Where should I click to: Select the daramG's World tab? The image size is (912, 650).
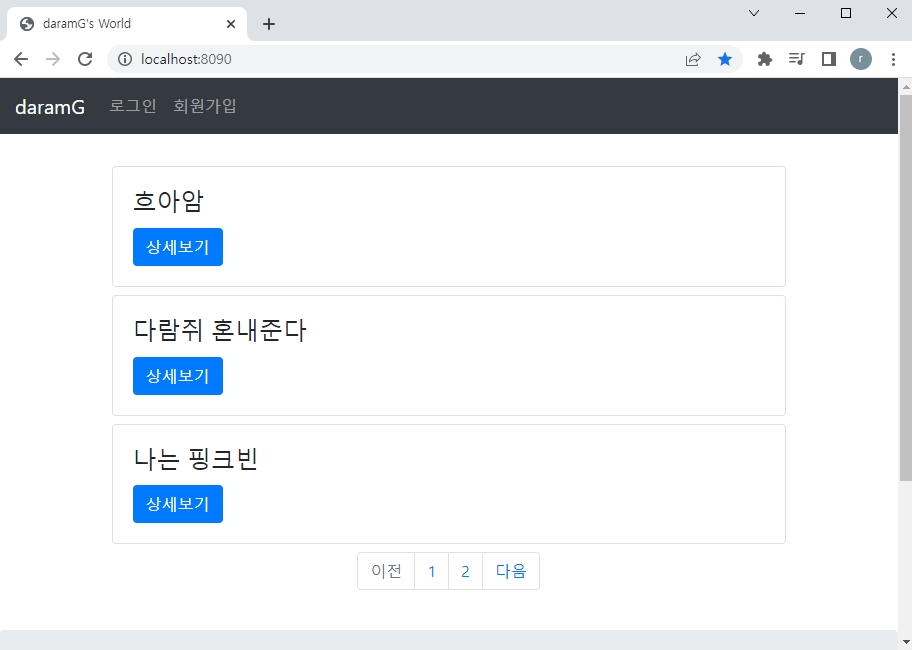[127, 24]
